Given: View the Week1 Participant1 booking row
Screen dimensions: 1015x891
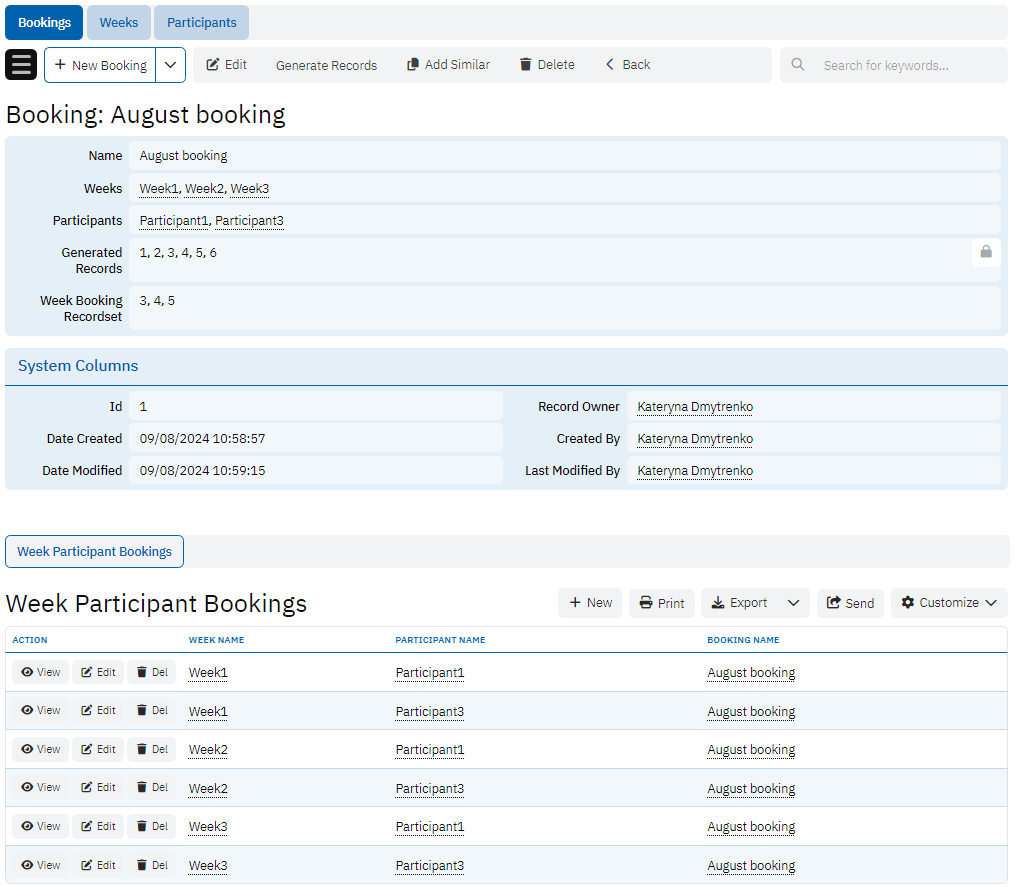Looking at the screenshot, I should [x=40, y=672].
